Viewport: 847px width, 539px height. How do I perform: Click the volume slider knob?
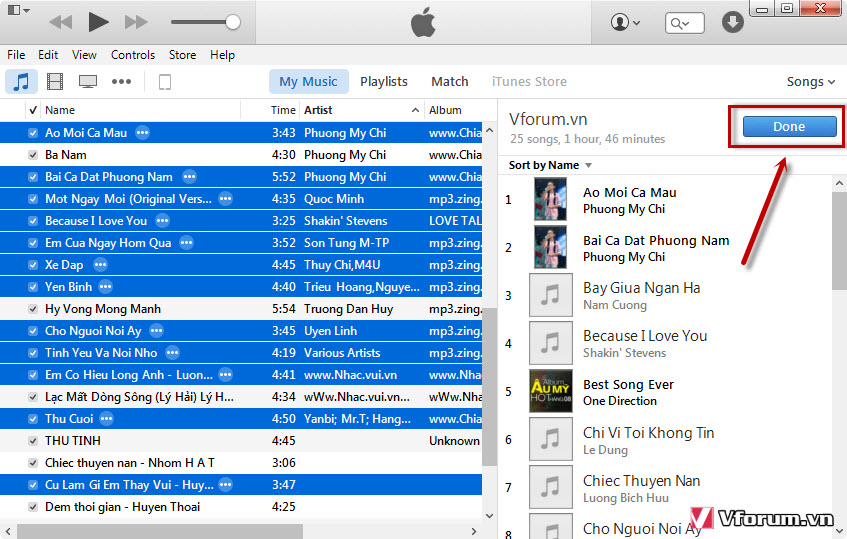coord(233,22)
